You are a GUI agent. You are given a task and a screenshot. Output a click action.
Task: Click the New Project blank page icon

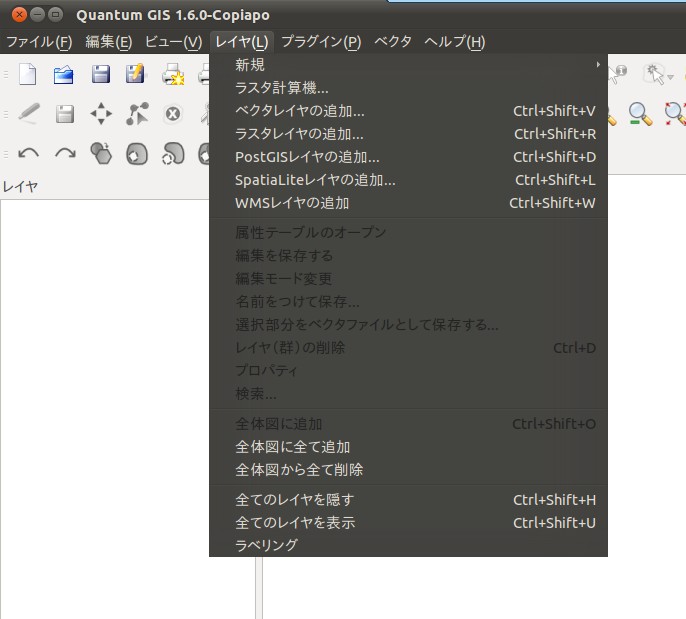click(28, 74)
